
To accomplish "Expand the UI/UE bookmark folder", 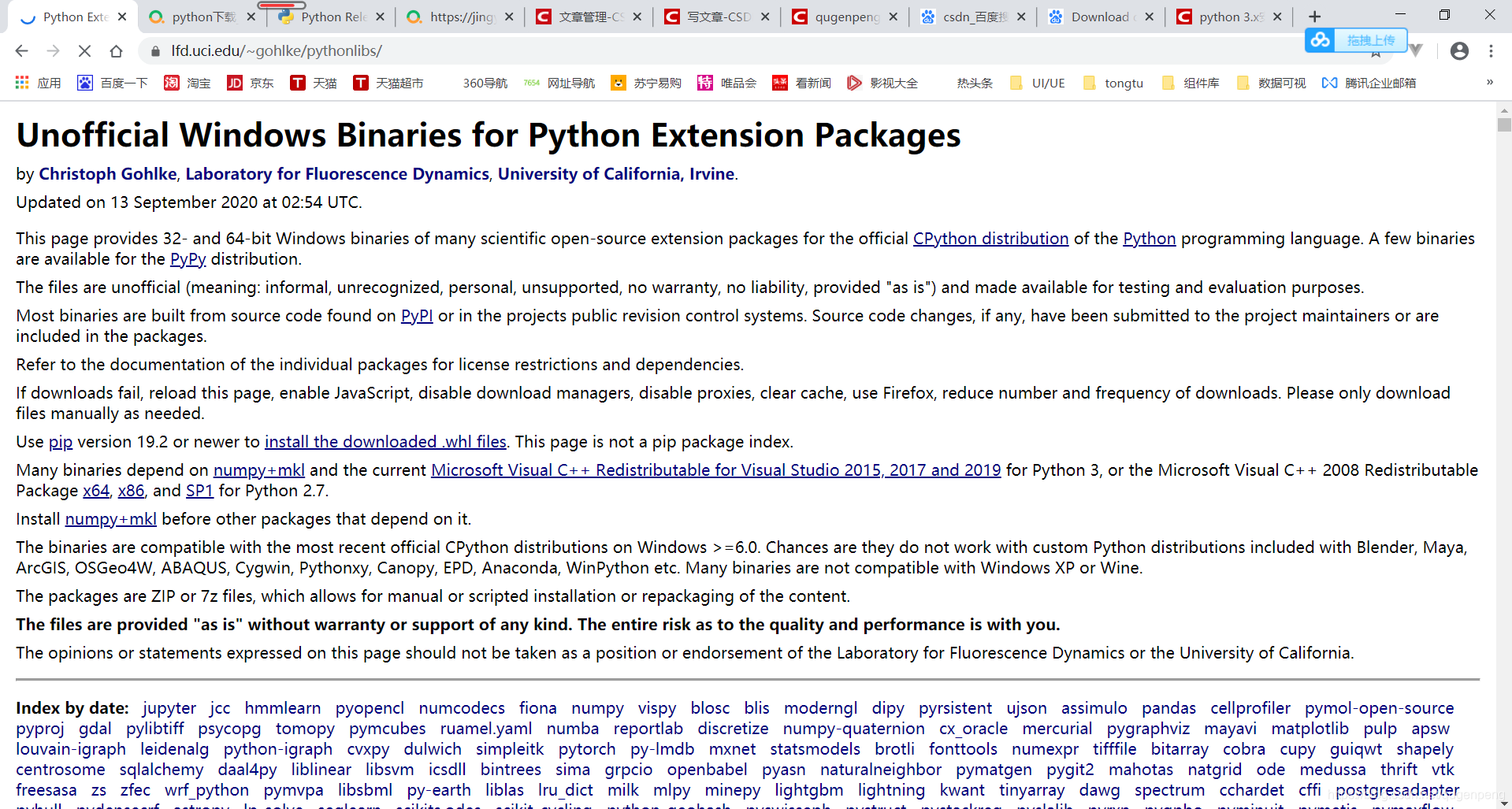I will coord(1037,83).
